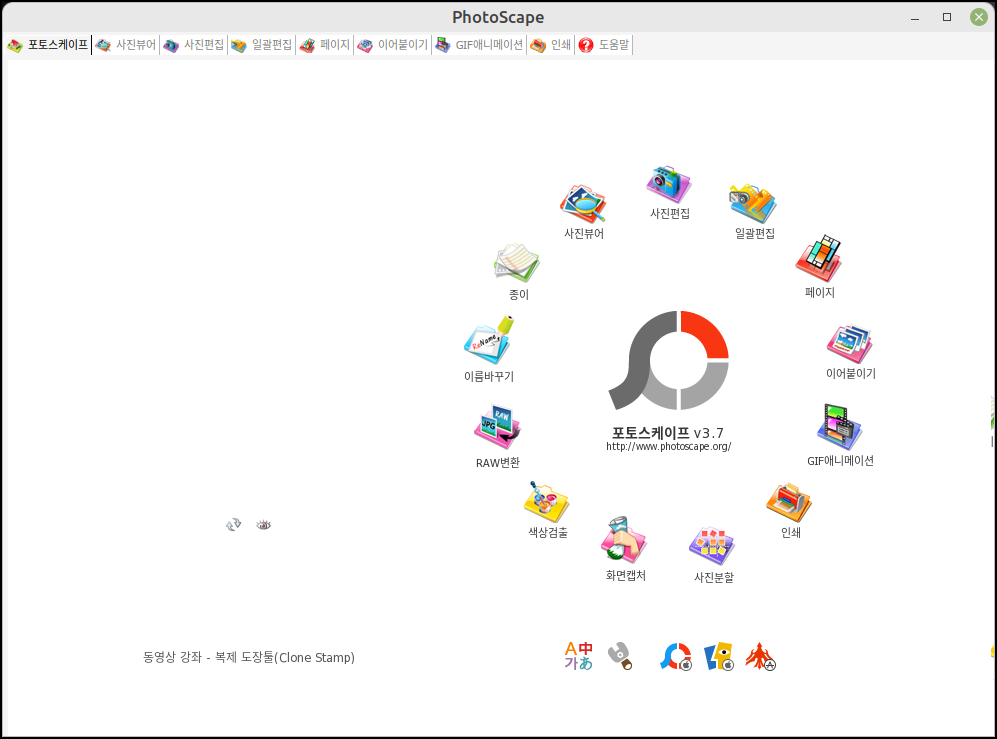Open the 도움말 help tab

point(604,45)
